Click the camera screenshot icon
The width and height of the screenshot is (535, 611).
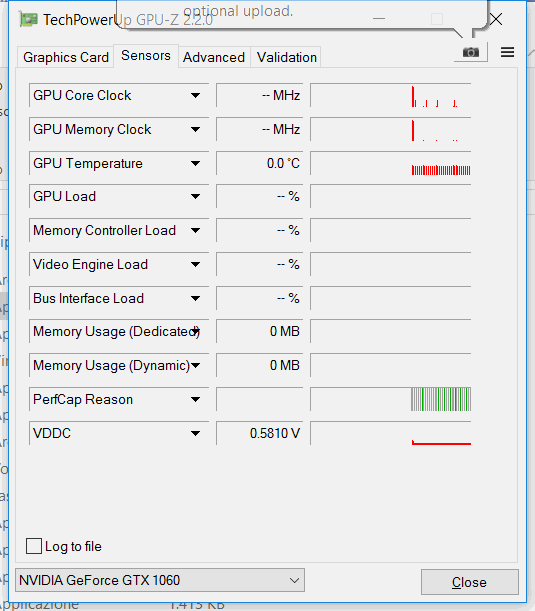coord(471,52)
